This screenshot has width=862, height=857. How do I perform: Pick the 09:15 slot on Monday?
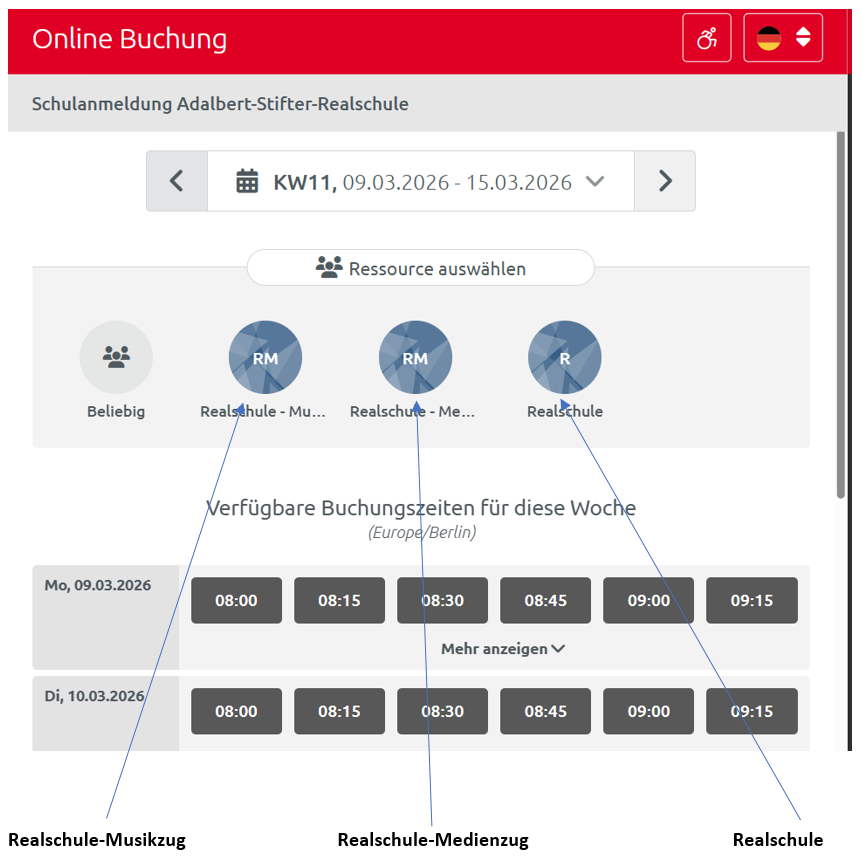751,601
